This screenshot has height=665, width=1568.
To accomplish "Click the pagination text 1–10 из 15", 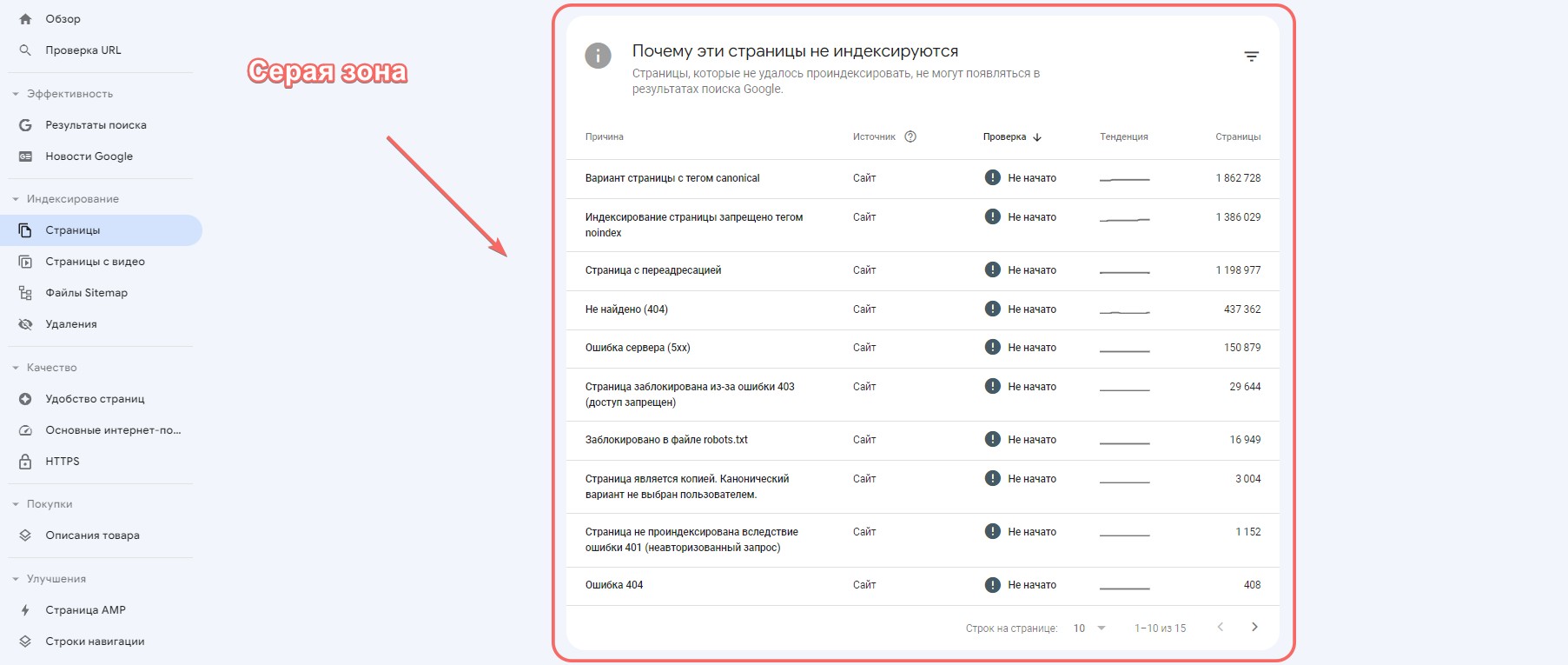I will point(1160,628).
